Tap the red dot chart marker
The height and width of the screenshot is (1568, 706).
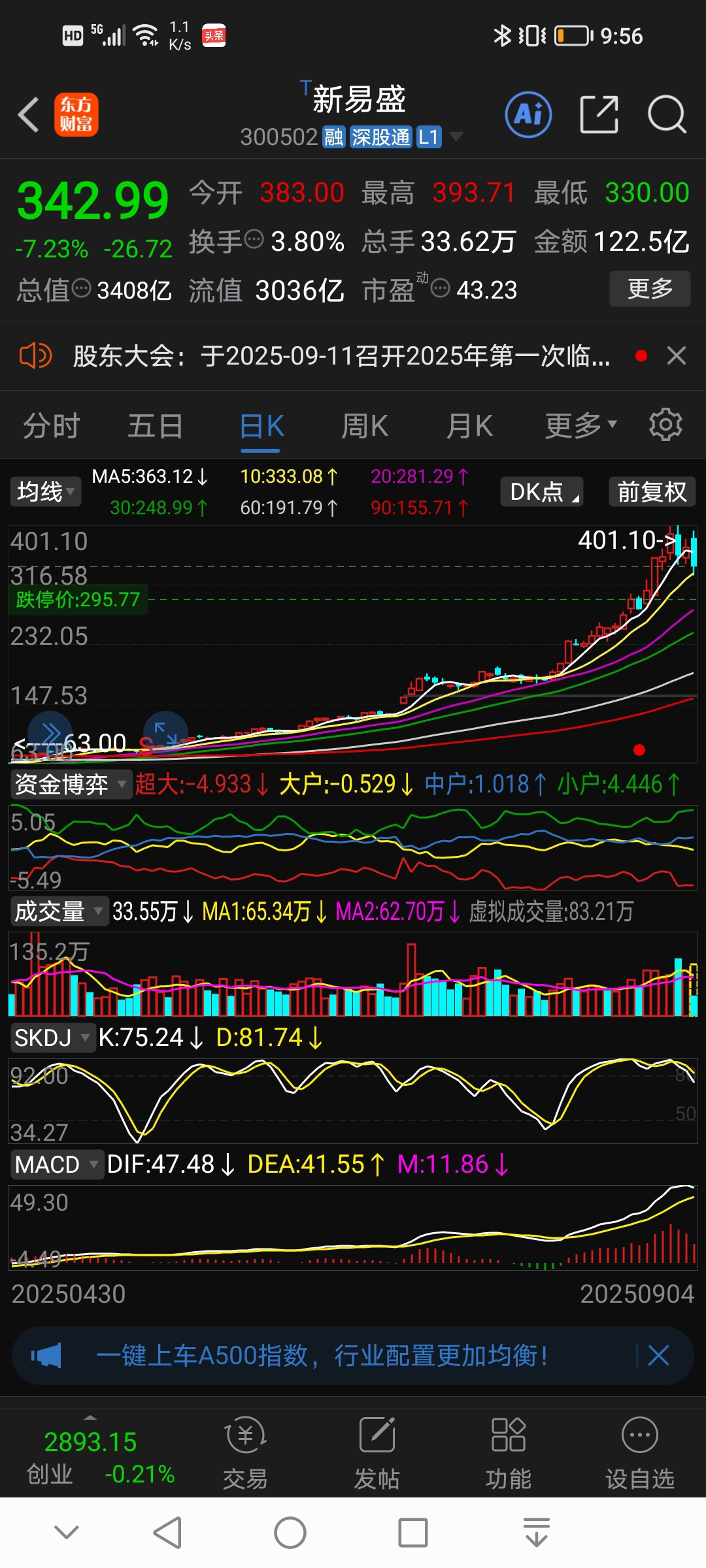639,750
